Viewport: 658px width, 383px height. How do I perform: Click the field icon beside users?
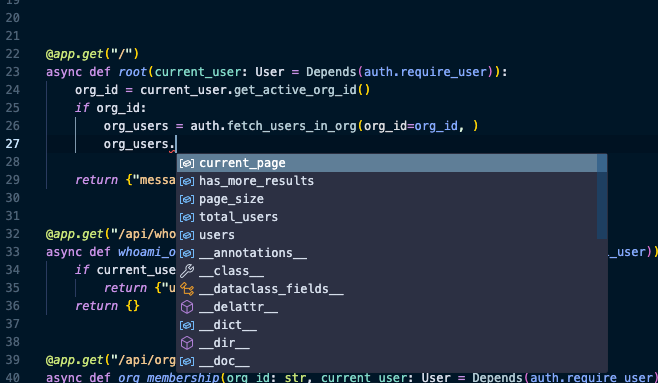(x=187, y=235)
